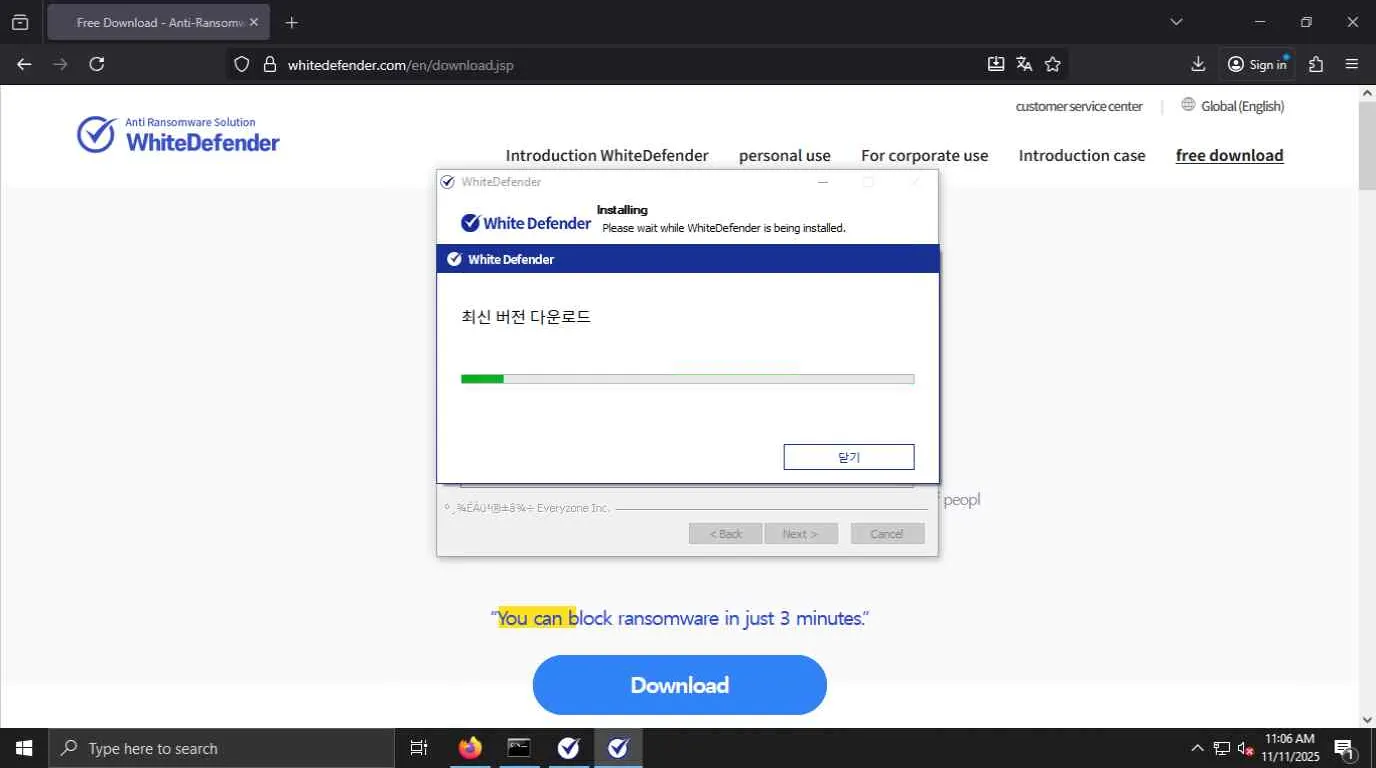Go to the personal use menu item
The width and height of the screenshot is (1376, 768).
pos(785,155)
